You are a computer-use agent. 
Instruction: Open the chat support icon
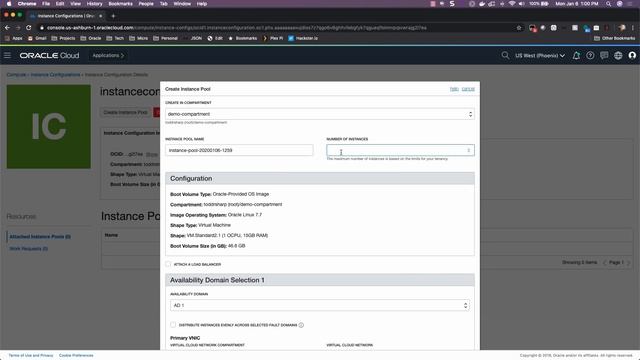tap(604, 56)
